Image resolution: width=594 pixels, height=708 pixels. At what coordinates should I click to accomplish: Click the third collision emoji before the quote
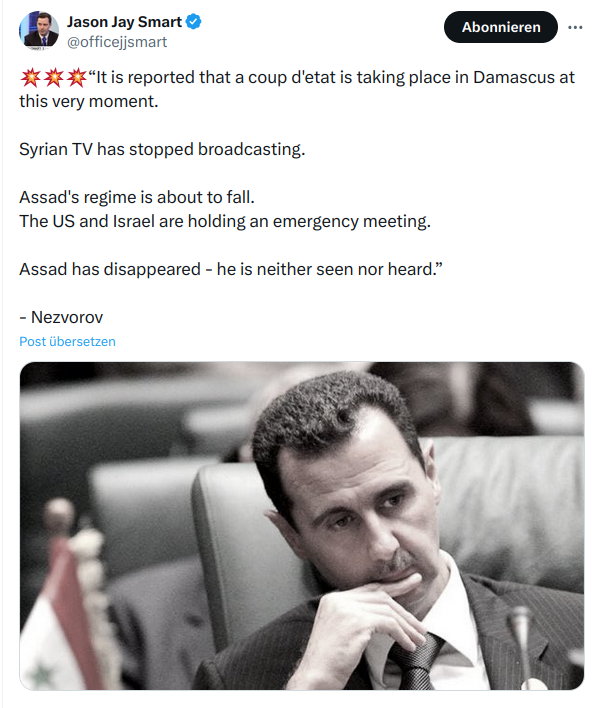76,78
